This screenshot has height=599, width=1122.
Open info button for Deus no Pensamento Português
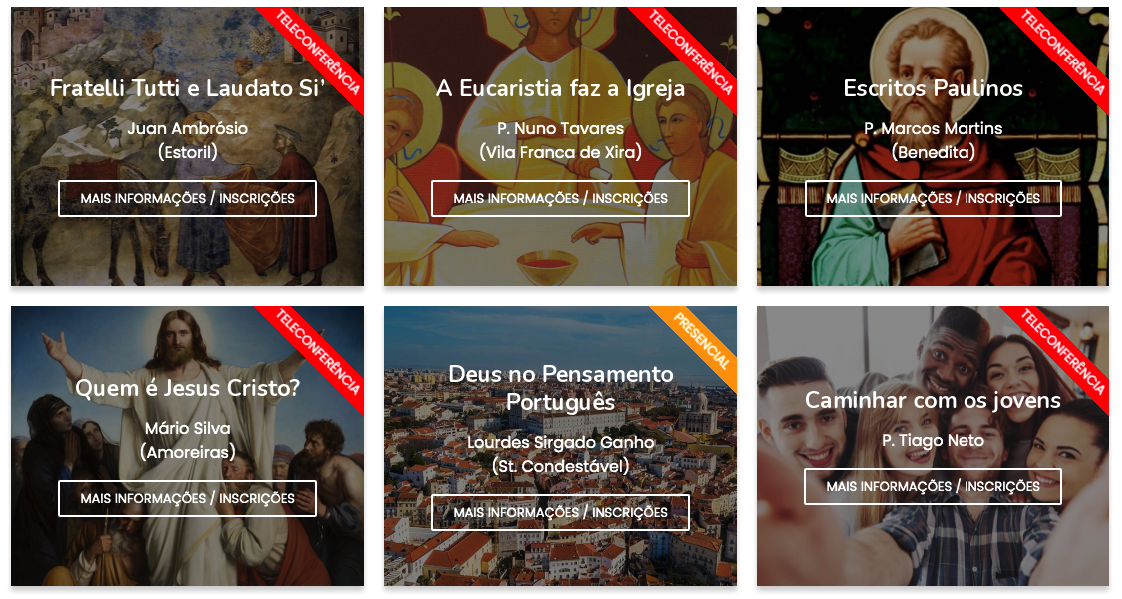click(x=560, y=512)
